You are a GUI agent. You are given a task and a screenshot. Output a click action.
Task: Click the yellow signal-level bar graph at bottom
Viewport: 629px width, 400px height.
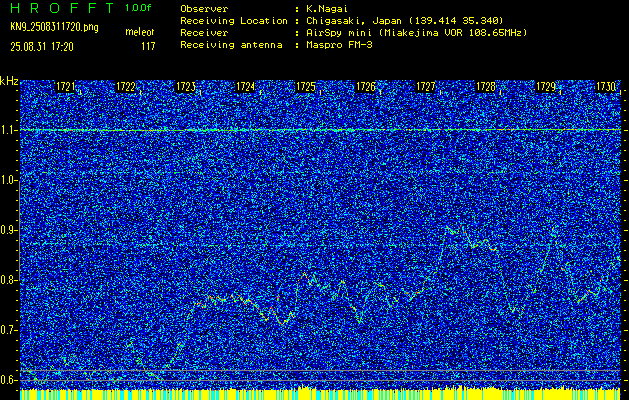[320, 394]
